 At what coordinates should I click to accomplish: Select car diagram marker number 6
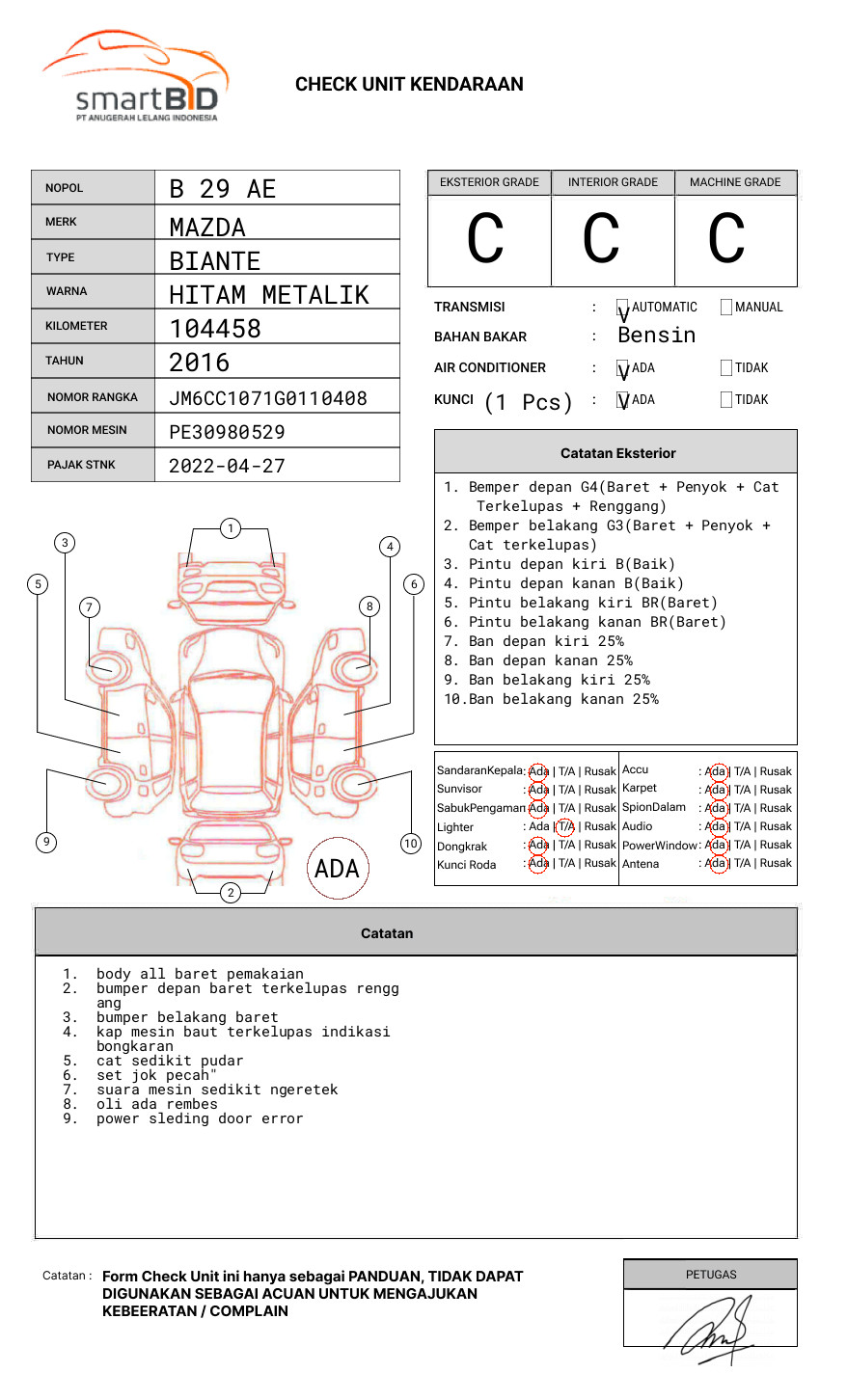coord(414,583)
